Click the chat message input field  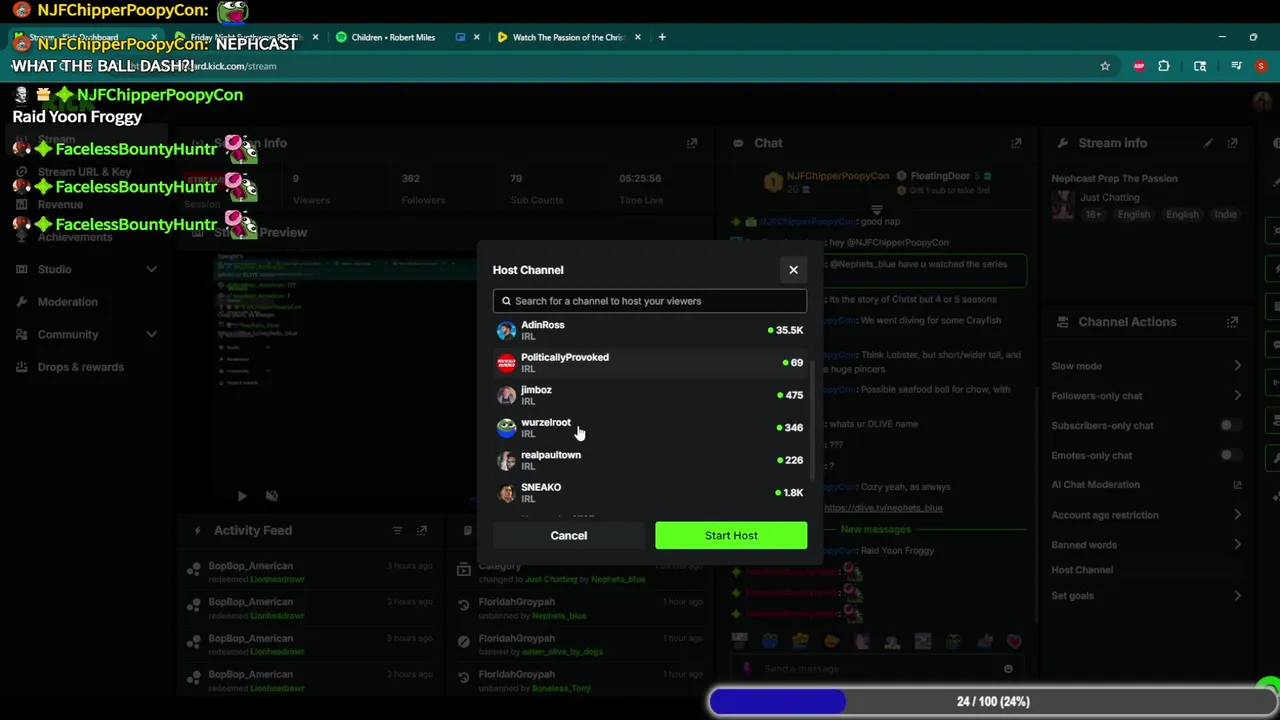pyautogui.click(x=880, y=669)
